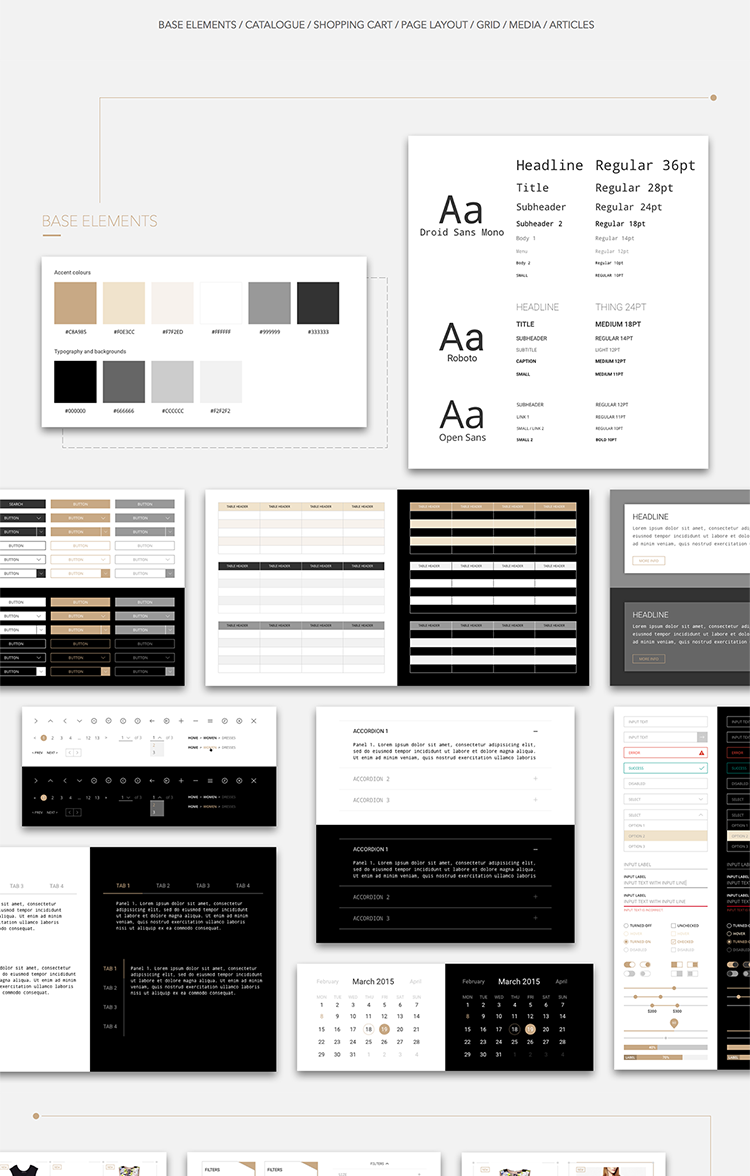Switch to Tab 2 in the black tab panel
The height and width of the screenshot is (1176, 750).
162,886
